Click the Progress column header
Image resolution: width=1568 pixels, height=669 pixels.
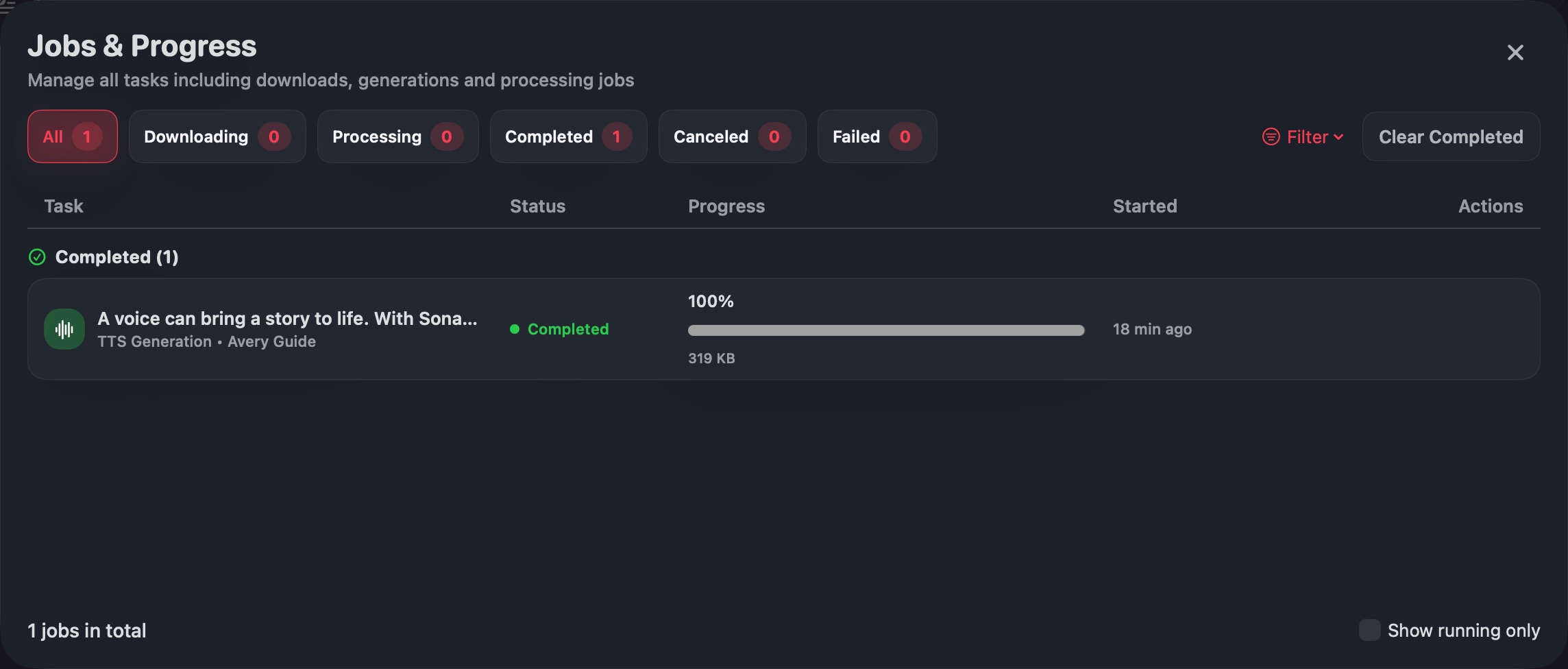(726, 206)
